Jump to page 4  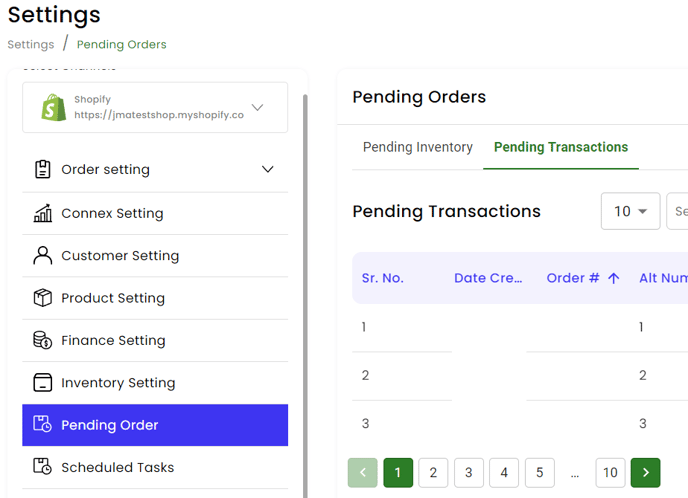click(x=504, y=473)
